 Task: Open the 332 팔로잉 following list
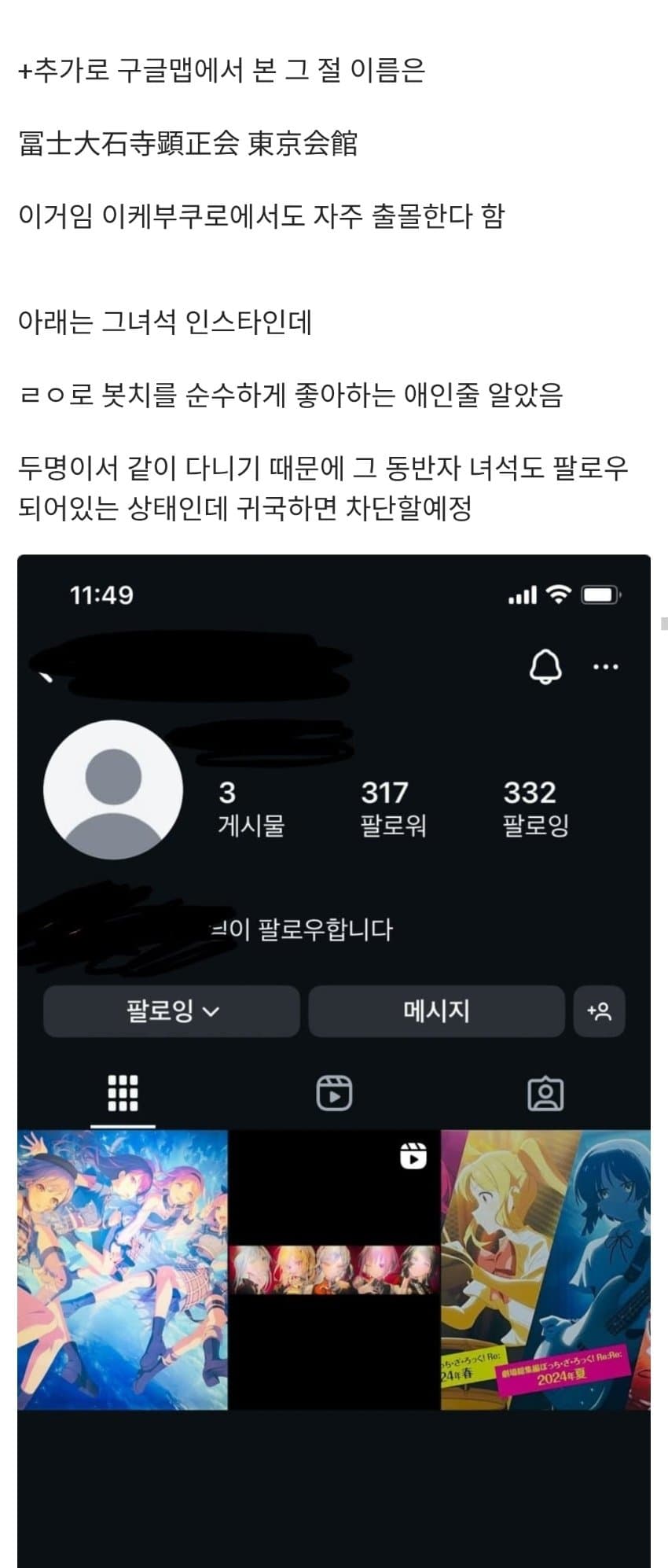pyautogui.click(x=535, y=808)
